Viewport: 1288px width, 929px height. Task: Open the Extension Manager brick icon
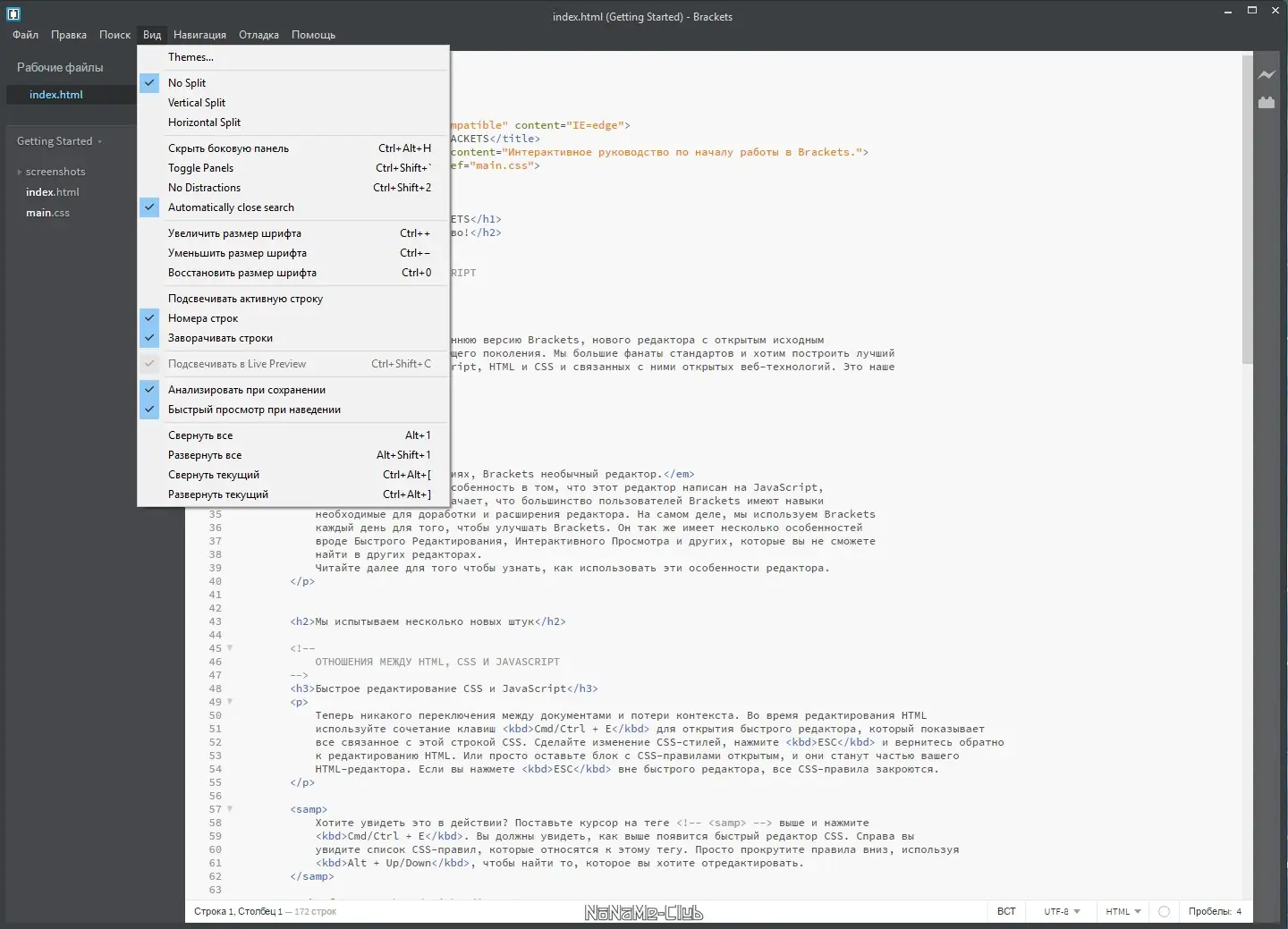coord(1266,103)
